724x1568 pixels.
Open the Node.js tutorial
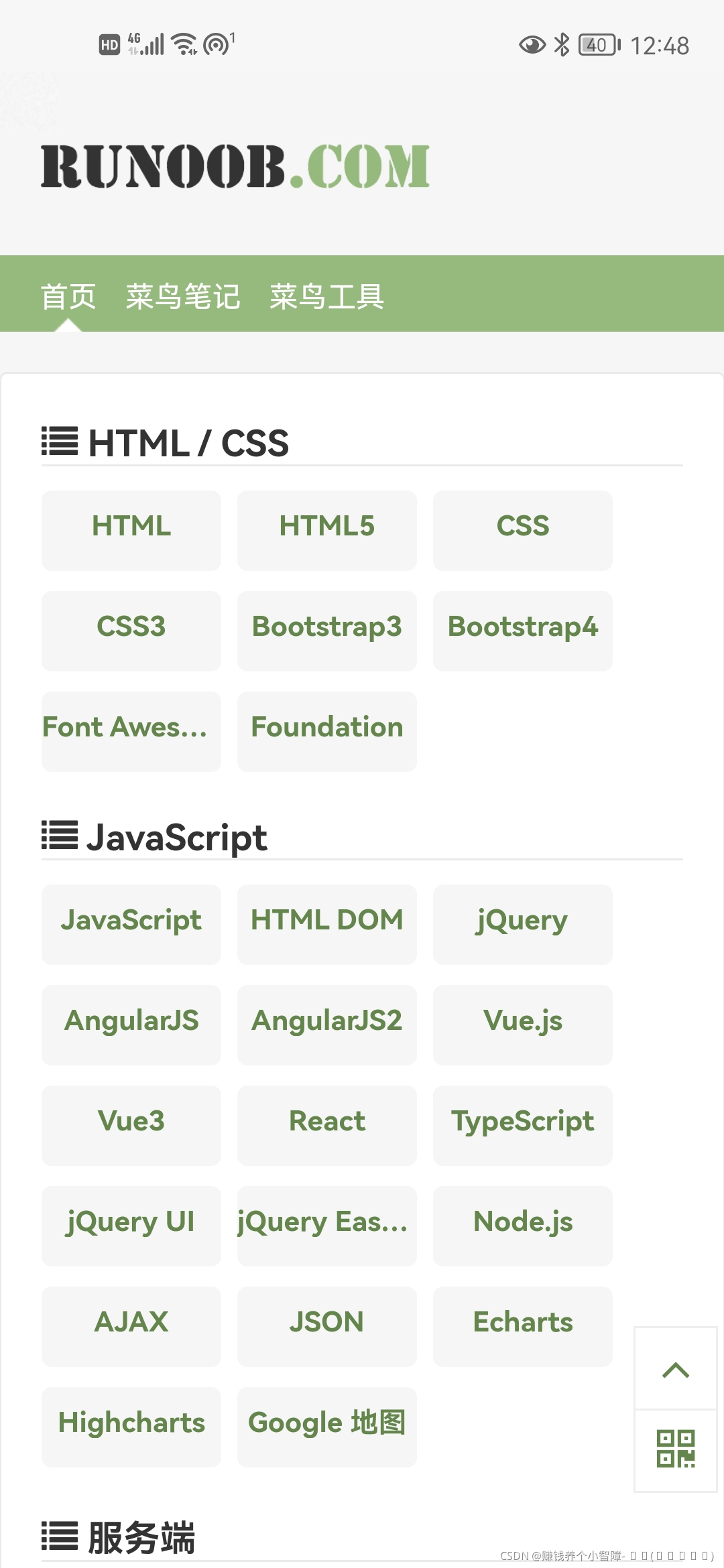point(523,1226)
